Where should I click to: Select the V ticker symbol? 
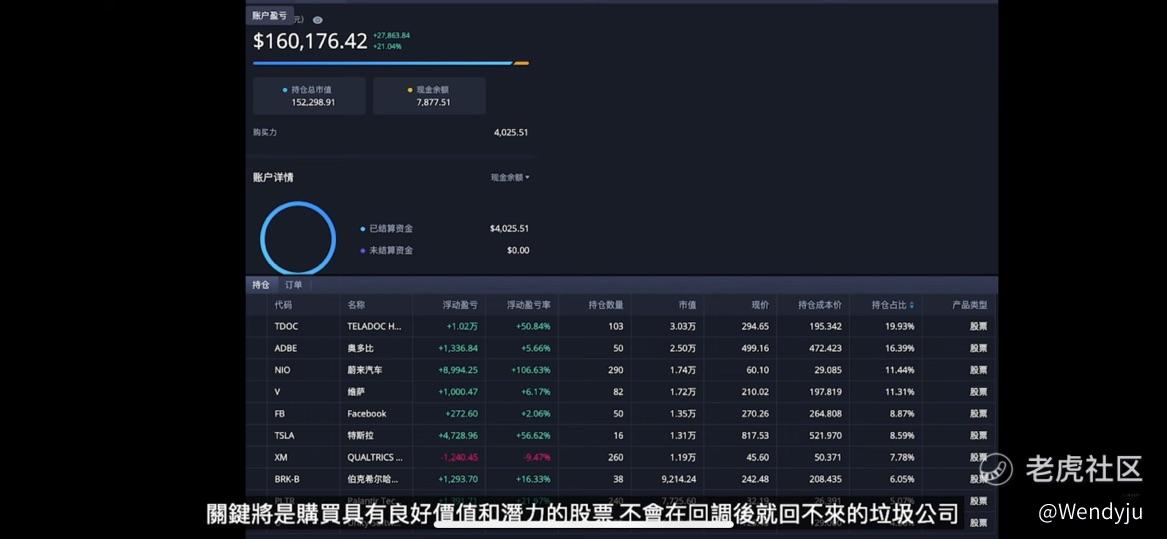pos(277,392)
